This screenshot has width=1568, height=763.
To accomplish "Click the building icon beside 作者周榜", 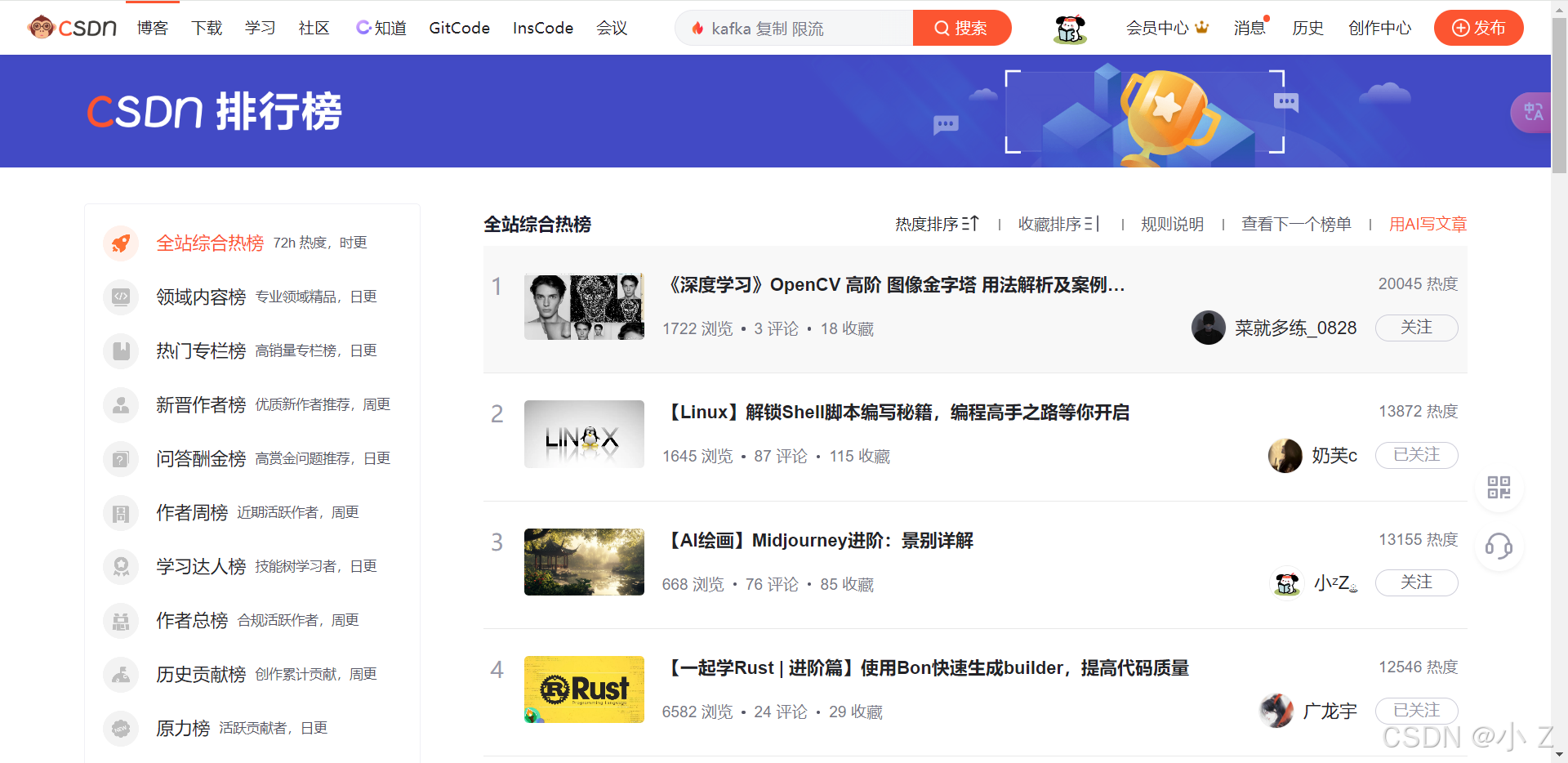I will pos(121,513).
